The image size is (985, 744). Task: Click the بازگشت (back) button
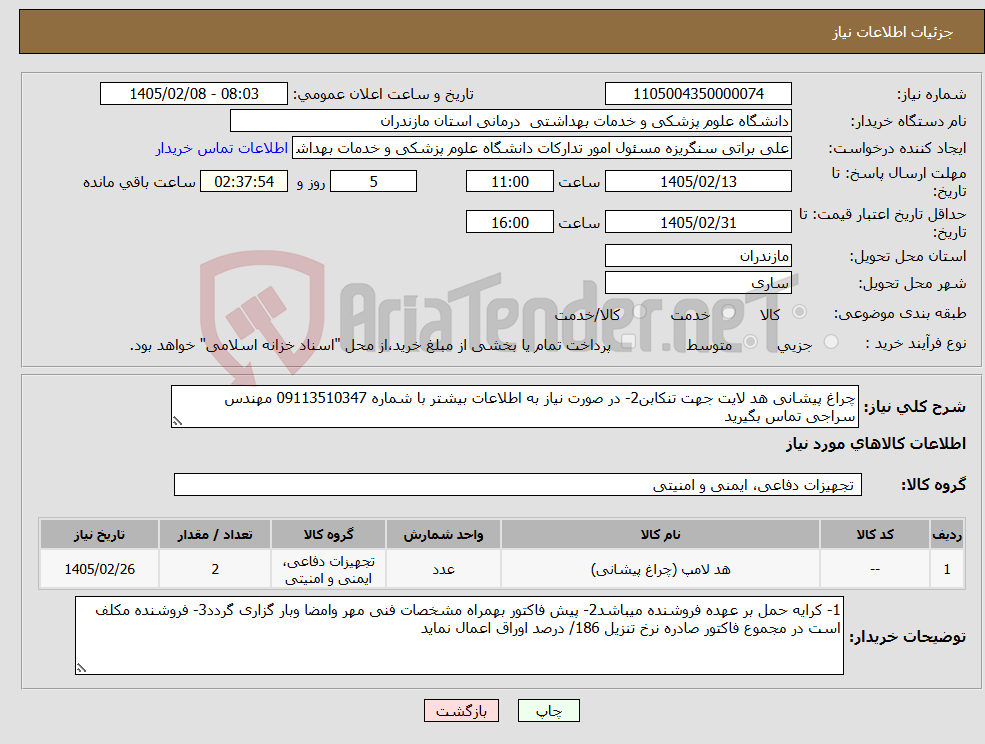tap(461, 711)
